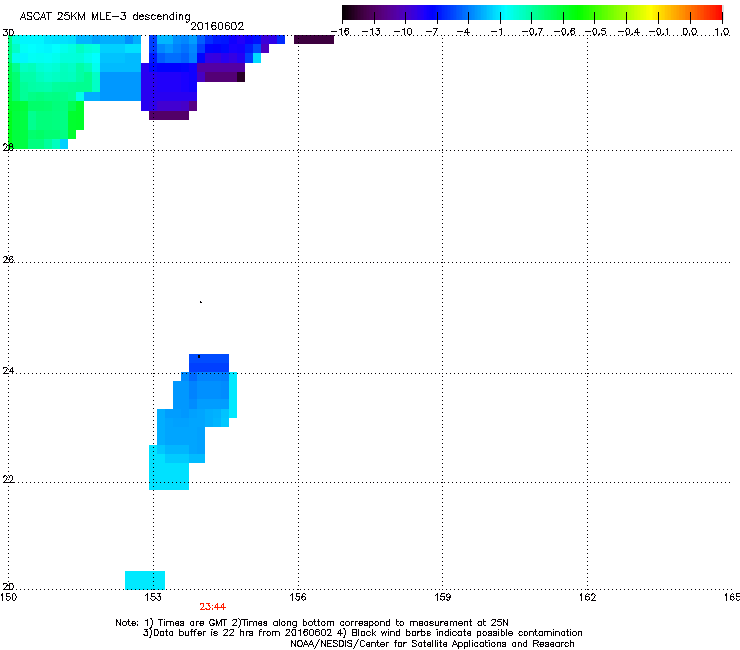Click the longitude axis label 156

(x=298, y=597)
